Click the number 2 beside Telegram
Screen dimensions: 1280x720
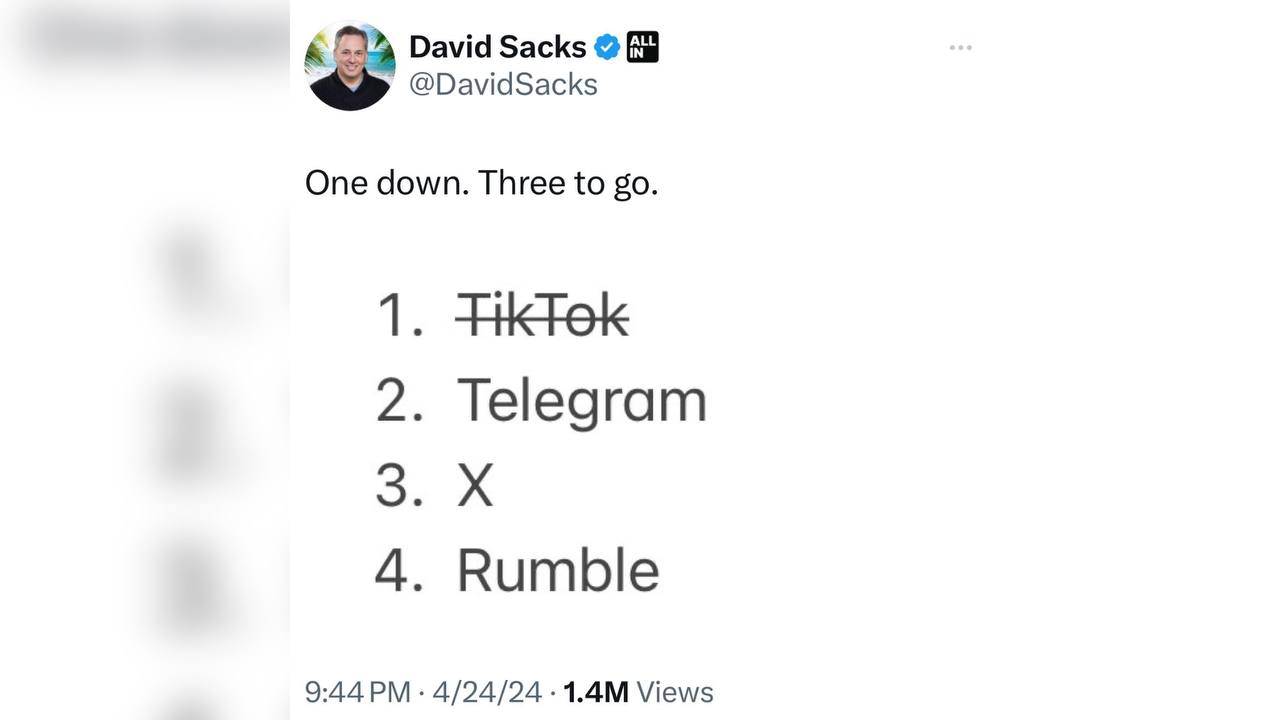click(x=399, y=401)
